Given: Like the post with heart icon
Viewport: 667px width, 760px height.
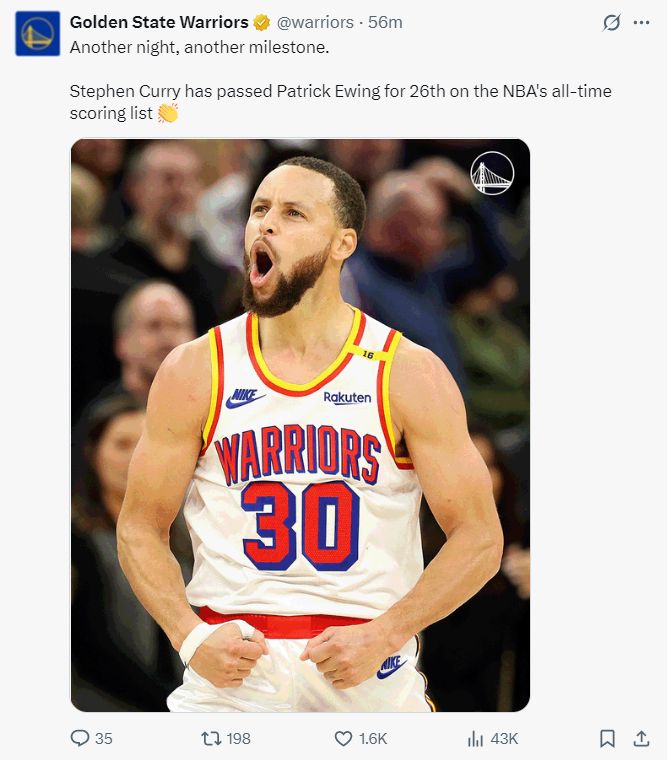Looking at the screenshot, I should coord(343,739).
